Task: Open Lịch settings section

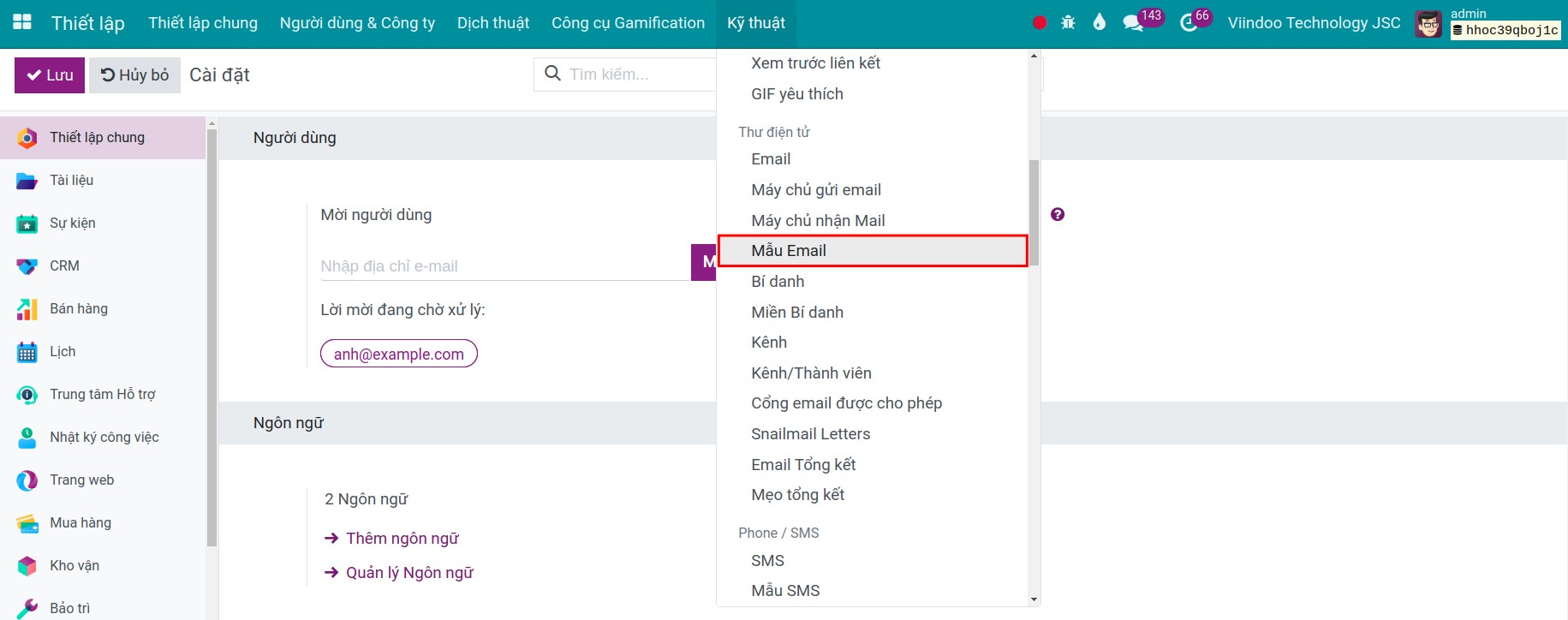Action: click(103, 352)
